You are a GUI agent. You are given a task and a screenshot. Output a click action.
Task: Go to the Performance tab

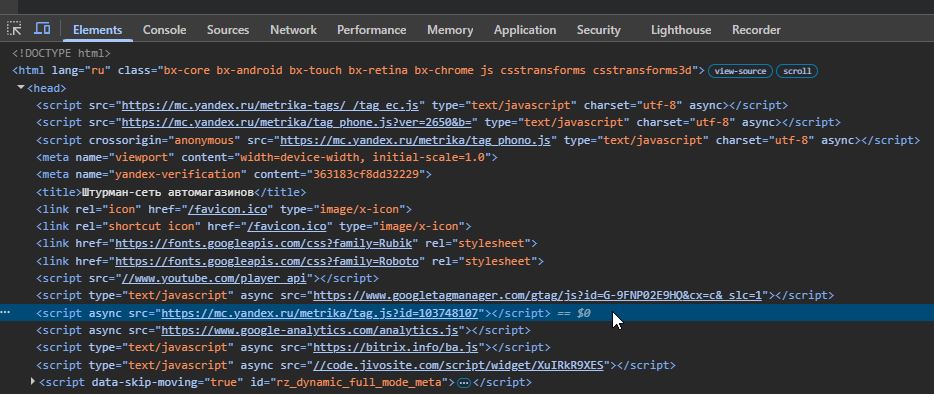point(371,30)
